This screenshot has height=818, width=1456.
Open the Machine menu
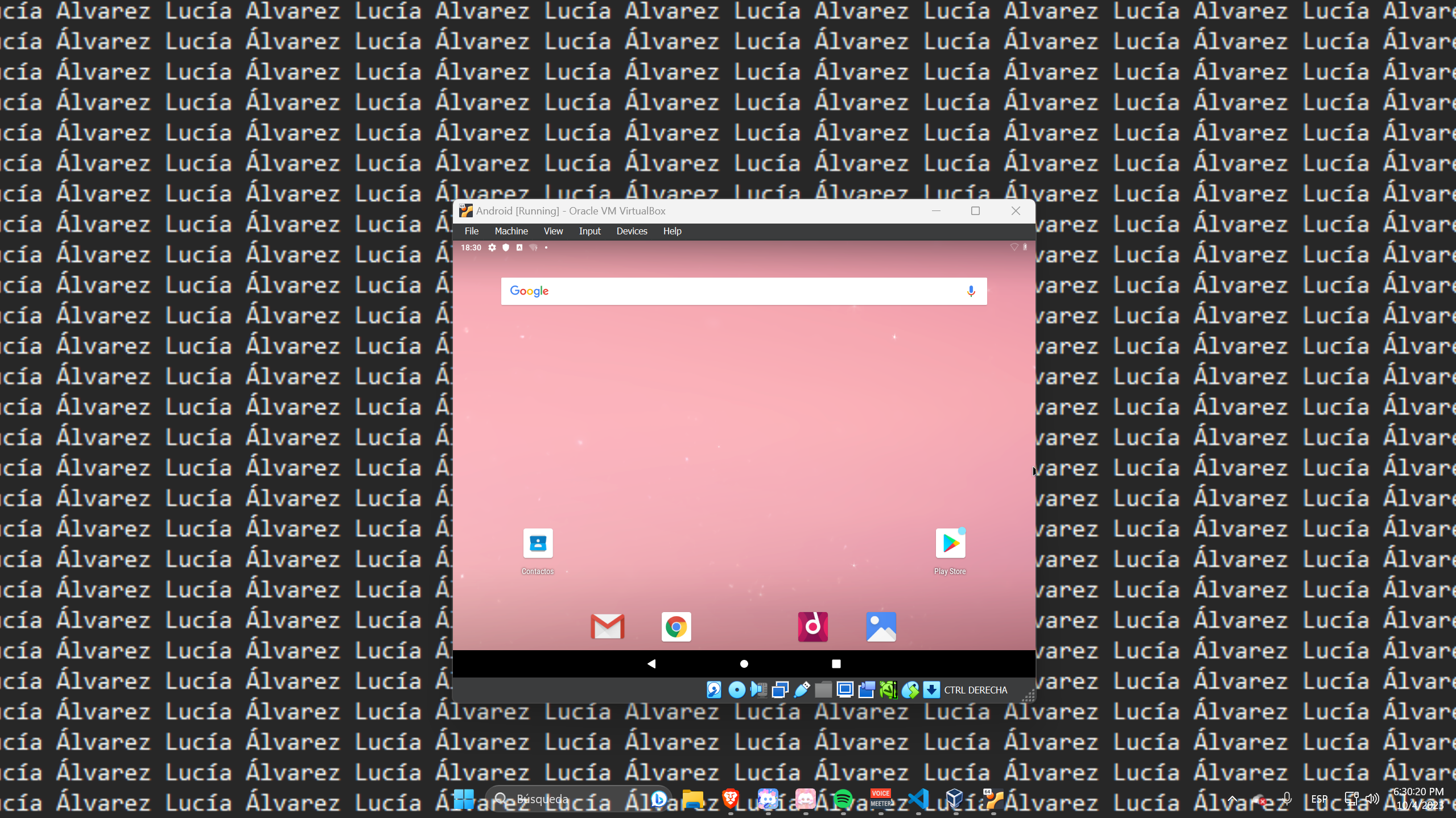point(510,231)
